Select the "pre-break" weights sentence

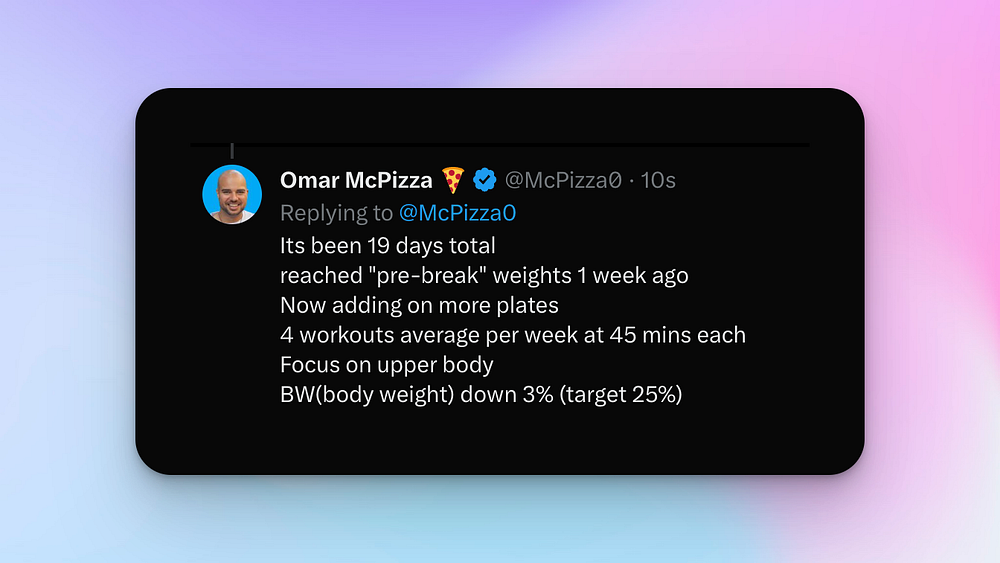point(484,275)
